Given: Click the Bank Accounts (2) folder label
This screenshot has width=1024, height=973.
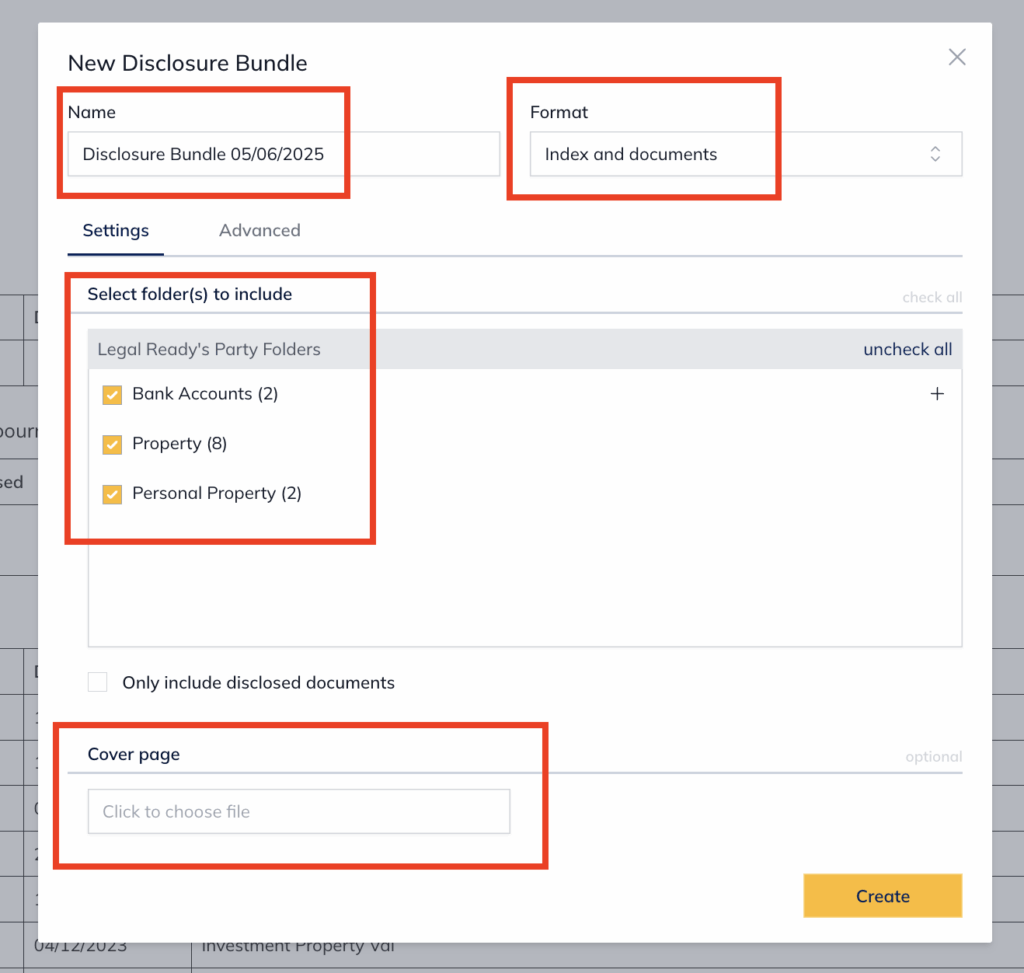Looking at the screenshot, I should click(205, 394).
